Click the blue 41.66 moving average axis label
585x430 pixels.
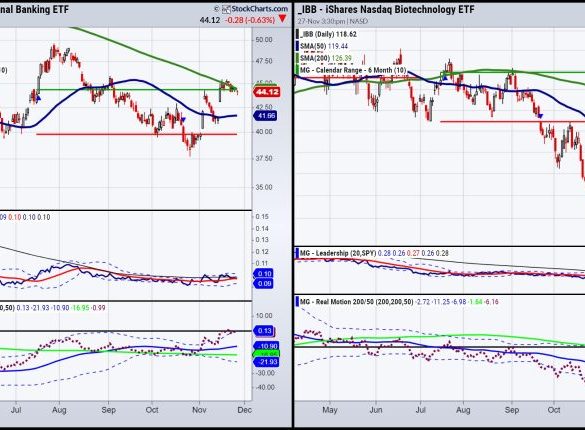(265, 116)
